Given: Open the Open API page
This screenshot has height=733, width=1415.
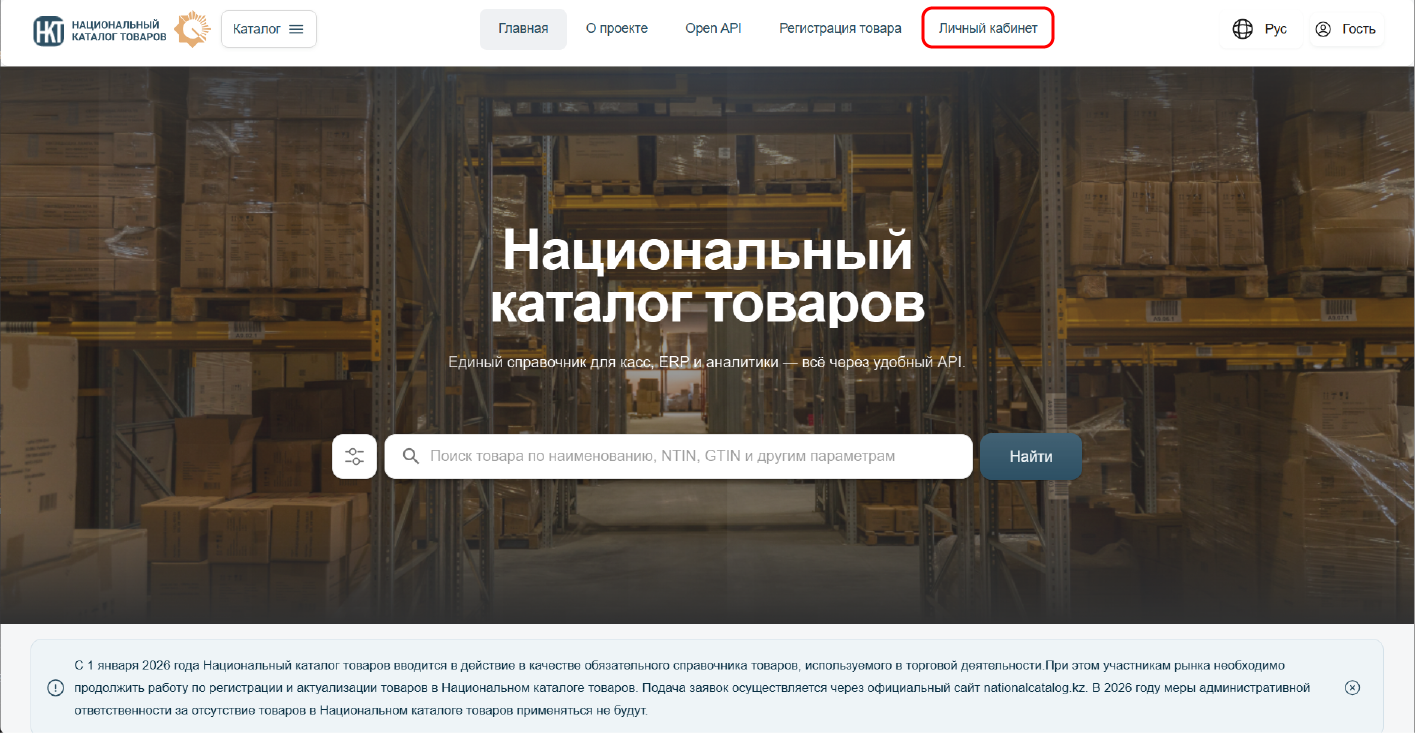Looking at the screenshot, I should coord(713,29).
